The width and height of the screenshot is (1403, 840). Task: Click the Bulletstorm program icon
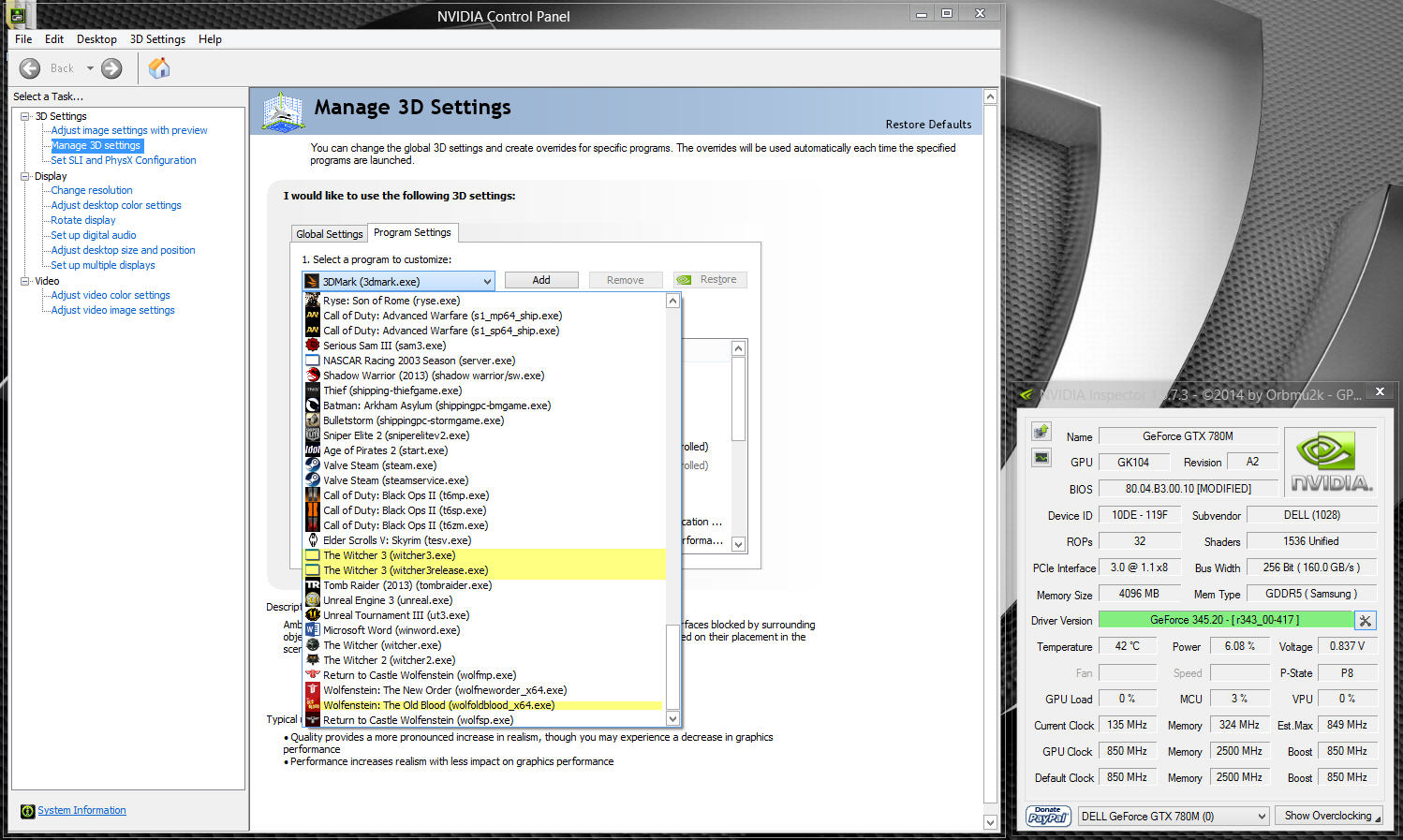tap(313, 420)
